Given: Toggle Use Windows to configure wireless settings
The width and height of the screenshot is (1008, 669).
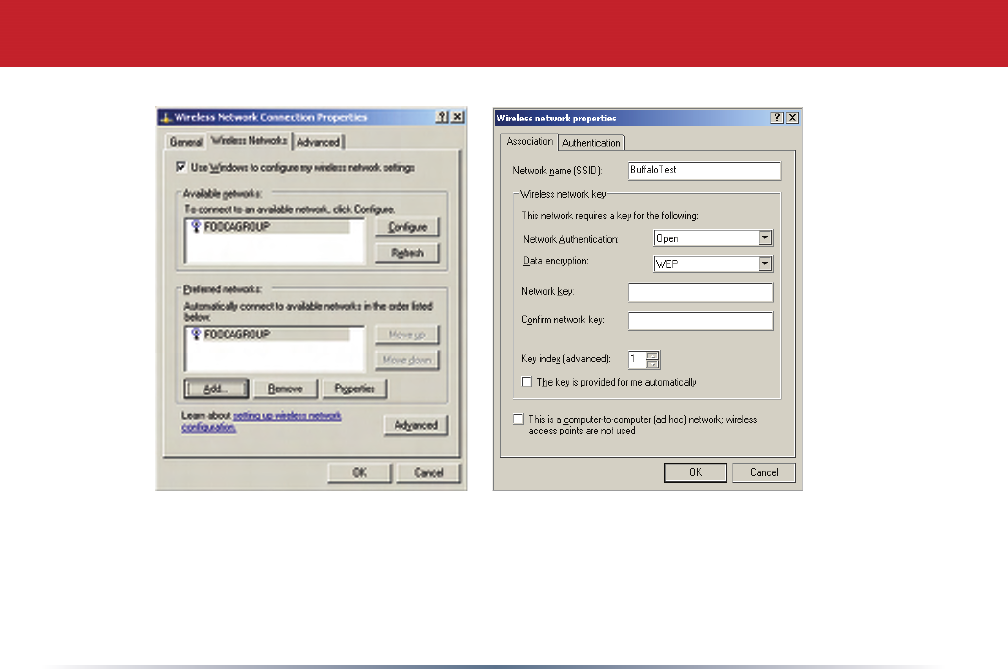Looking at the screenshot, I should pos(181,167).
